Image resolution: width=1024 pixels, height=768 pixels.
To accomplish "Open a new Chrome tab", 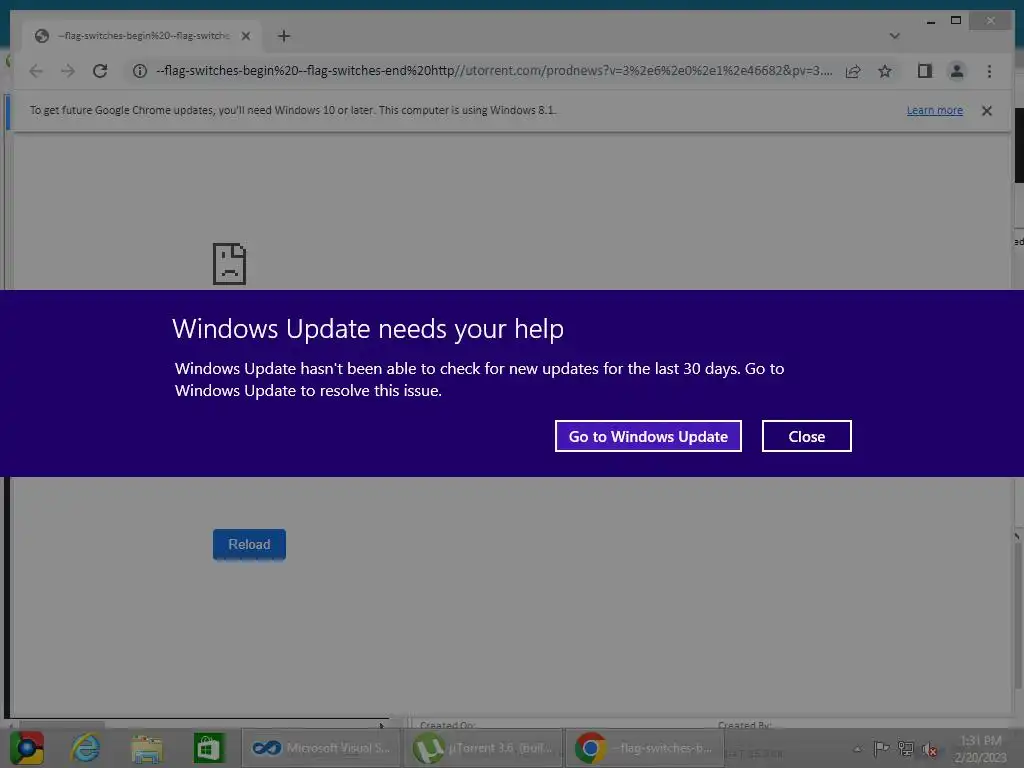I will 283,36.
